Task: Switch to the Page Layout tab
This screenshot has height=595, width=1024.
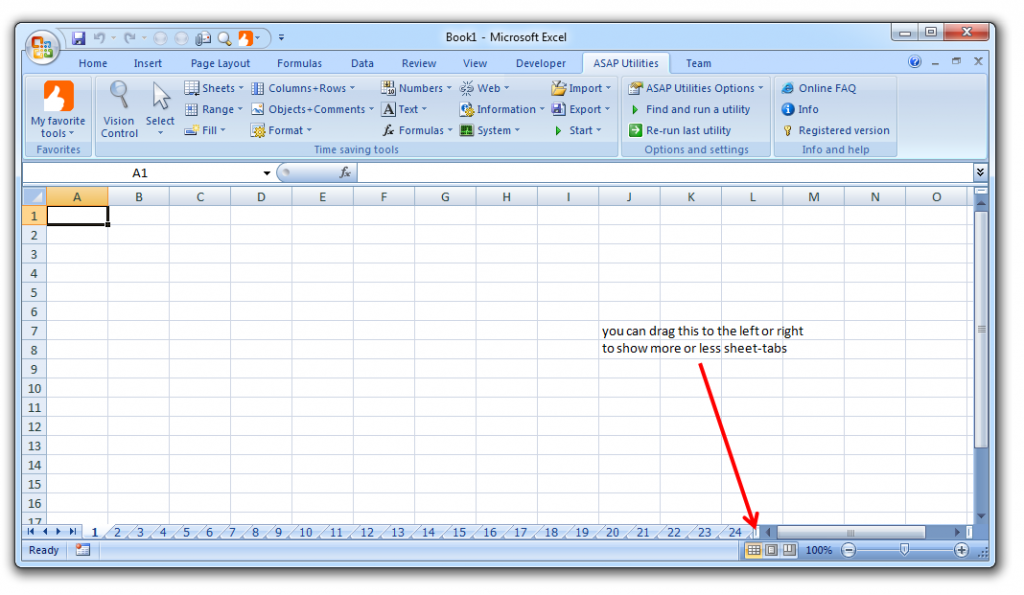Action: pos(220,63)
